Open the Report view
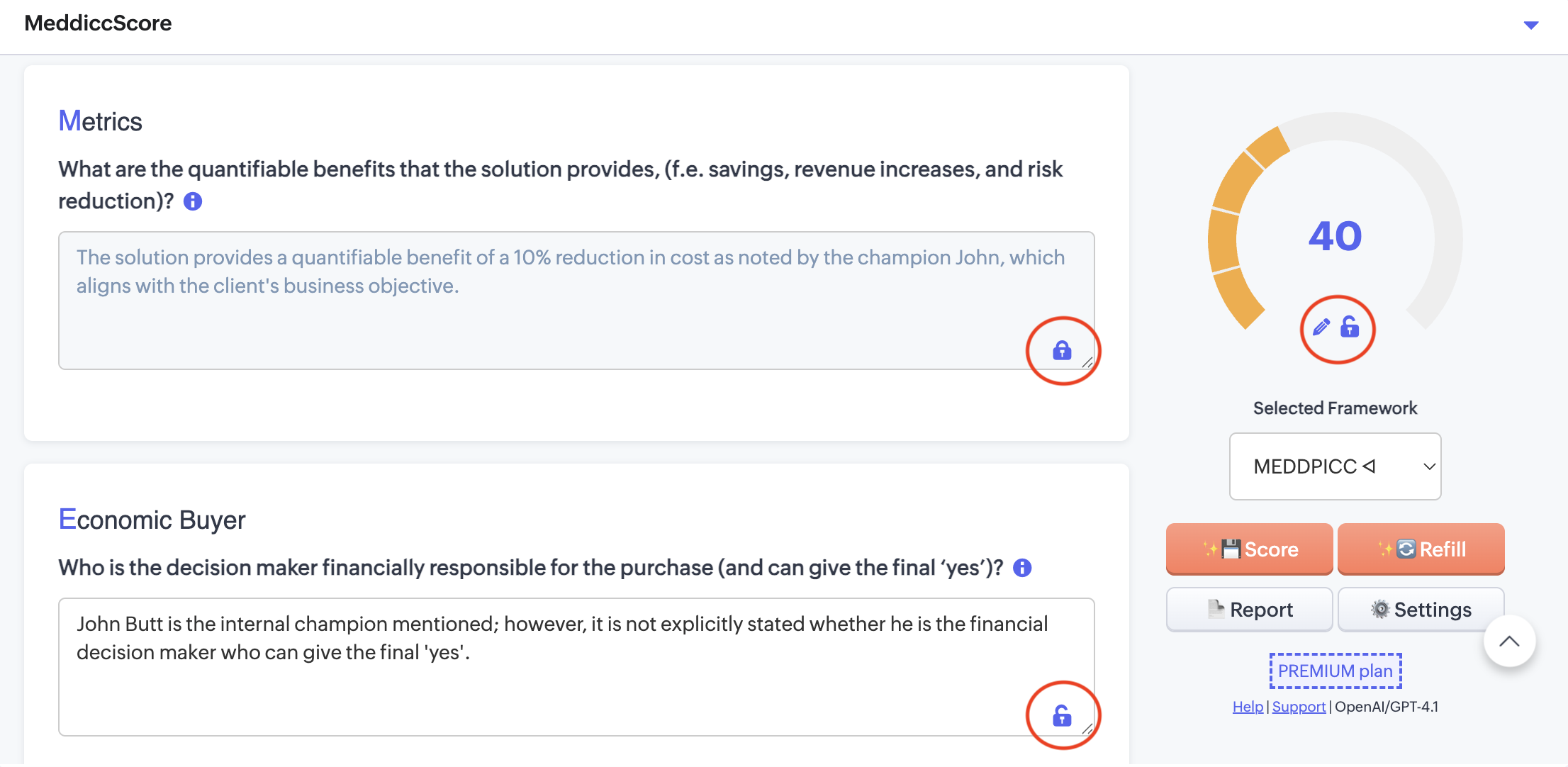This screenshot has height=767, width=1568. click(1249, 610)
